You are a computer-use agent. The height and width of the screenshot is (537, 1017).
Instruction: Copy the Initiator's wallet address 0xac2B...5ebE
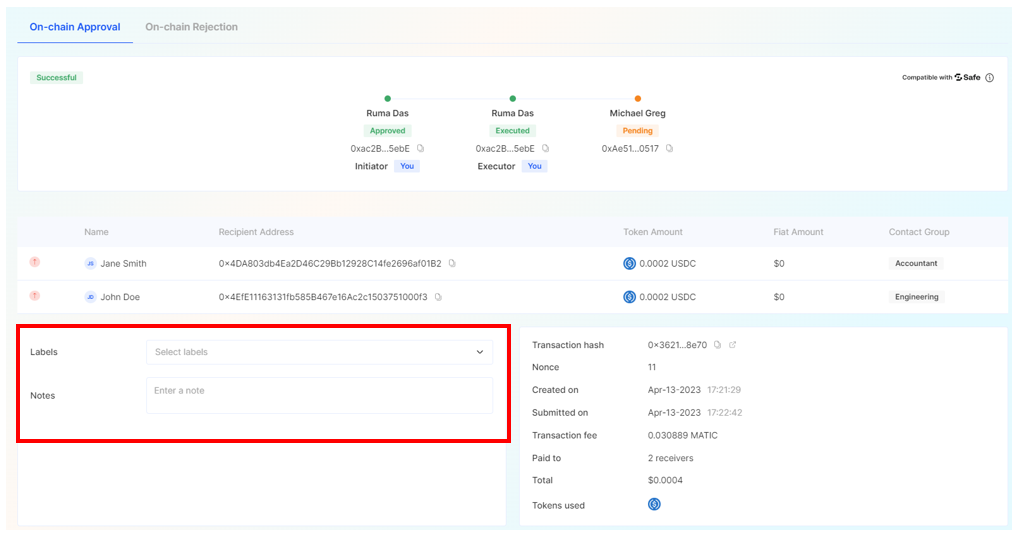coord(421,148)
